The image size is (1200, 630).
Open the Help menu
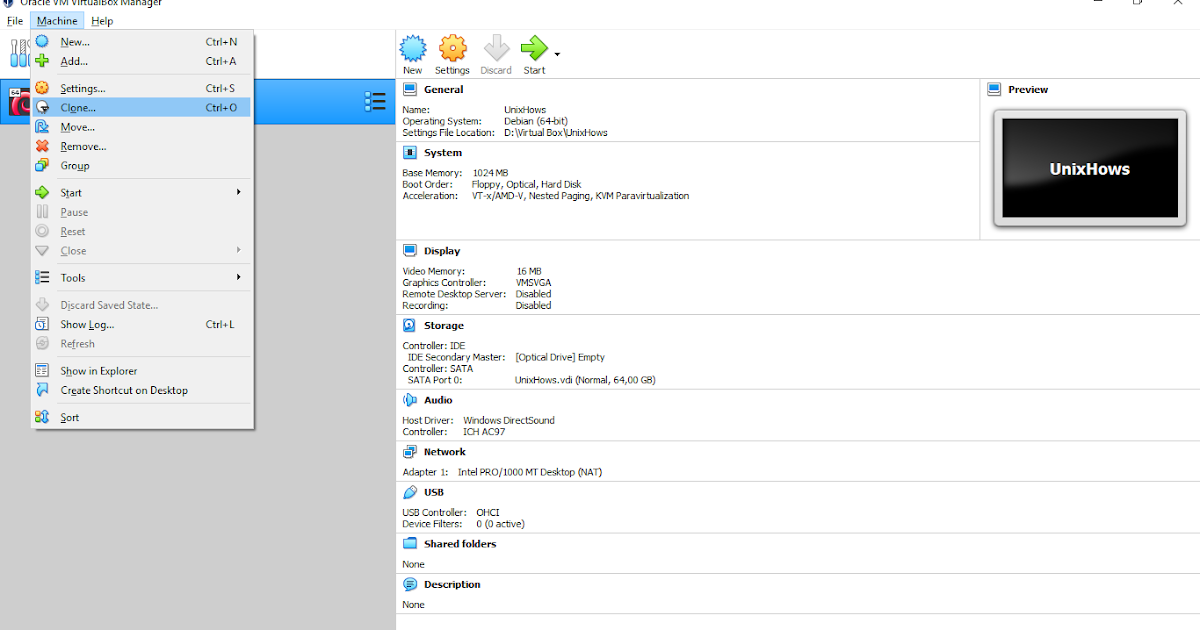[x=101, y=20]
